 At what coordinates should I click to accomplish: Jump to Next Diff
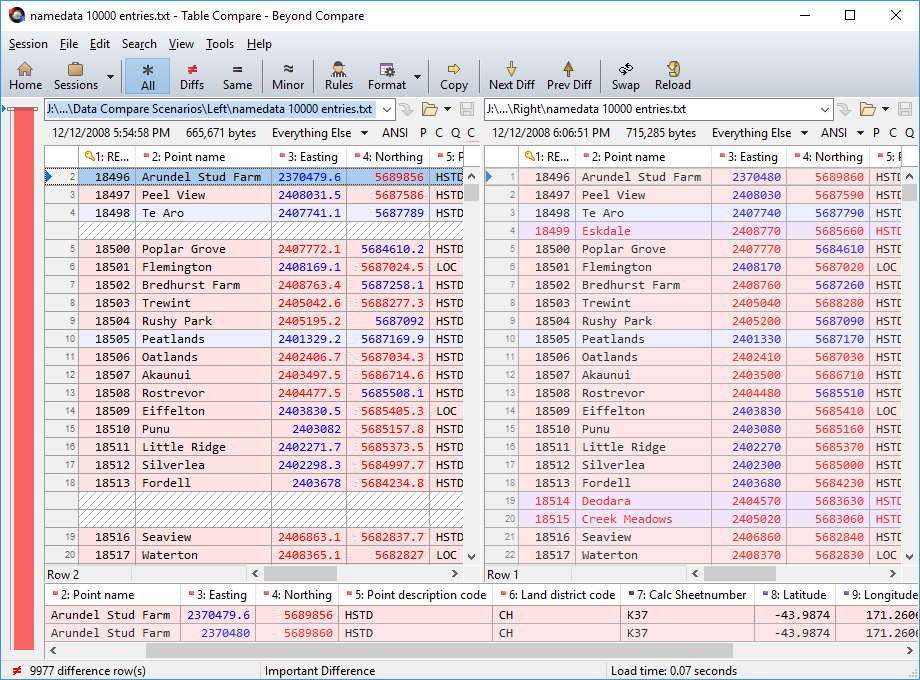[x=512, y=76]
